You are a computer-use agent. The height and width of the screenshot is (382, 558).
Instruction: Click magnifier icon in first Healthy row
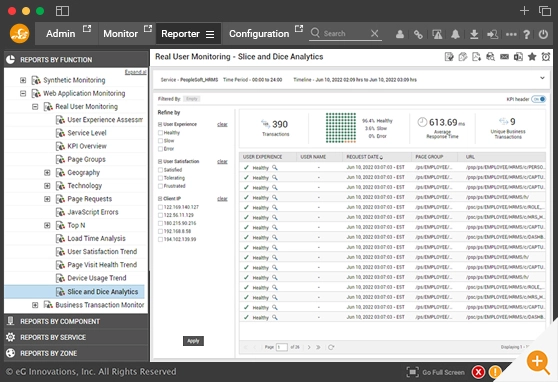coord(275,167)
